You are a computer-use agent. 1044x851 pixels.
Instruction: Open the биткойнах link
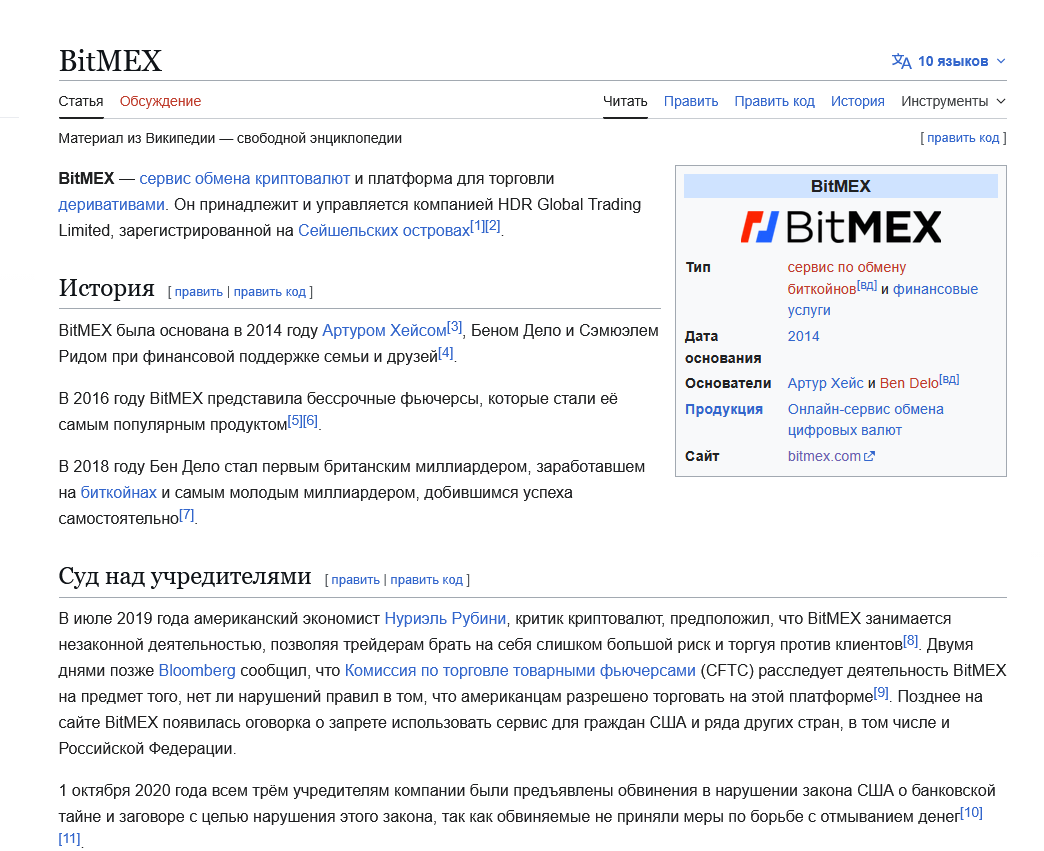coord(119,493)
